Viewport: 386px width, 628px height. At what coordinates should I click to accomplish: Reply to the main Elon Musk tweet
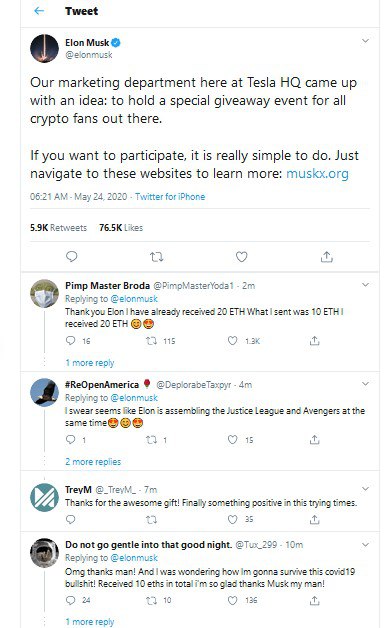coord(71,256)
